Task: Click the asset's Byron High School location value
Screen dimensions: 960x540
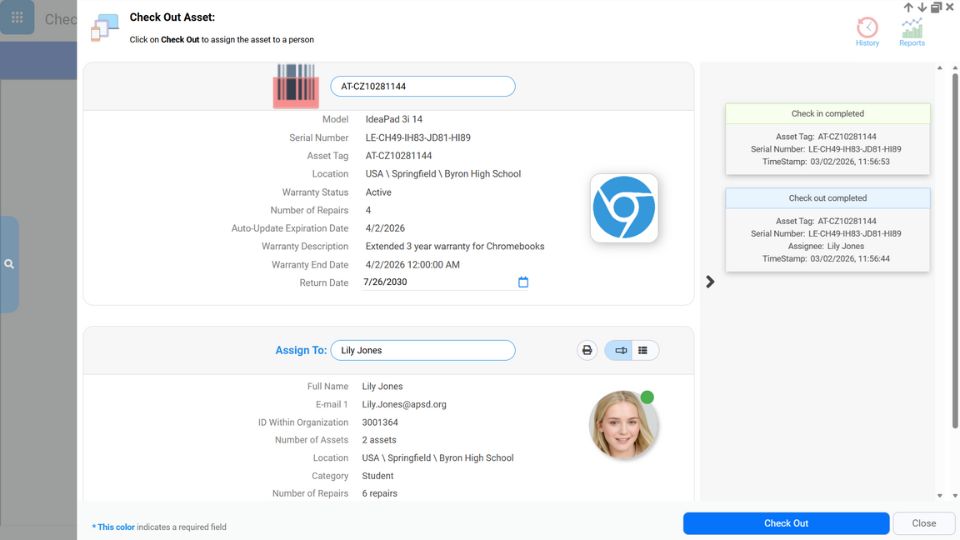Action: (x=443, y=174)
